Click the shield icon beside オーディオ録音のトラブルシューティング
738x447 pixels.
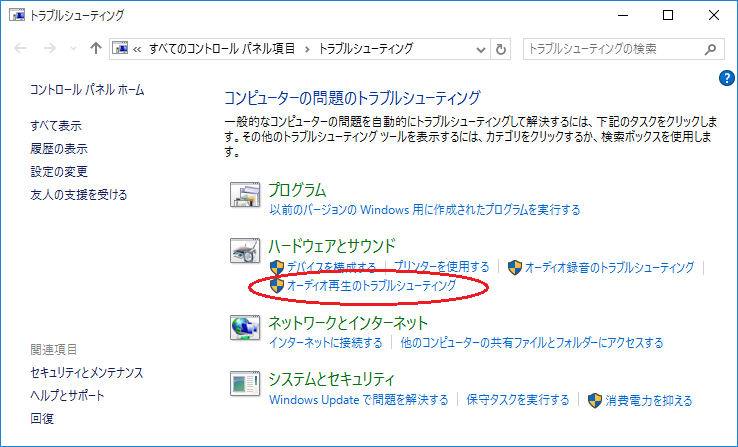(515, 267)
